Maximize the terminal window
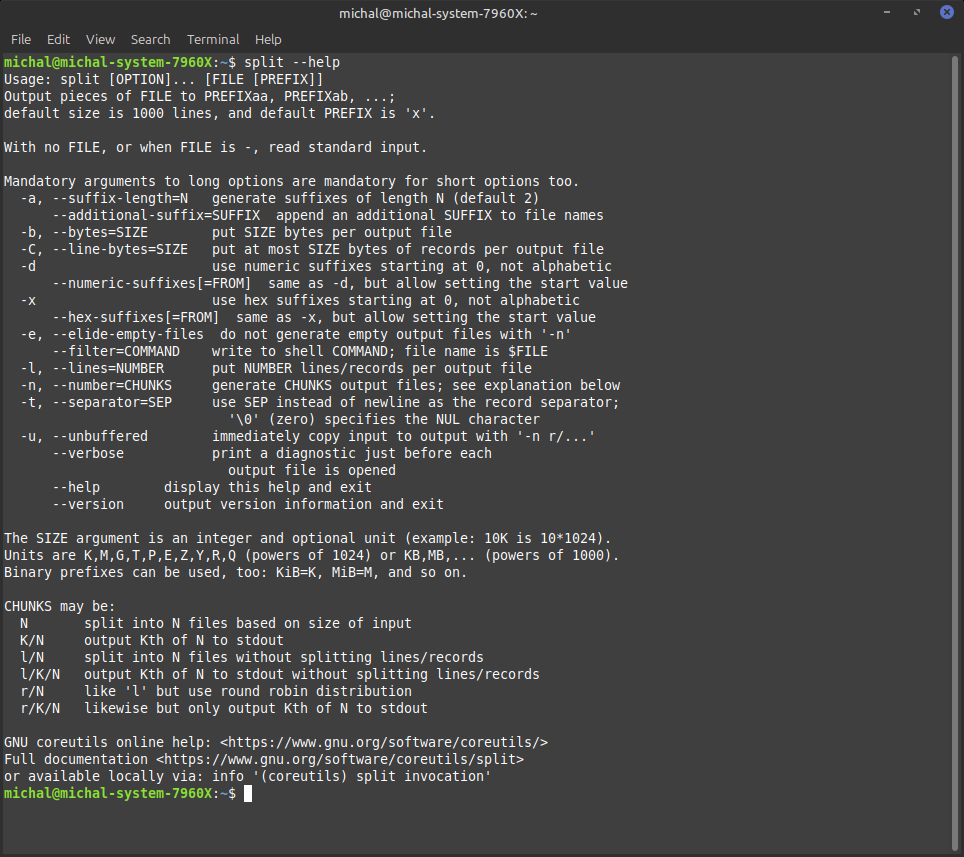The width and height of the screenshot is (964, 857). point(916,13)
